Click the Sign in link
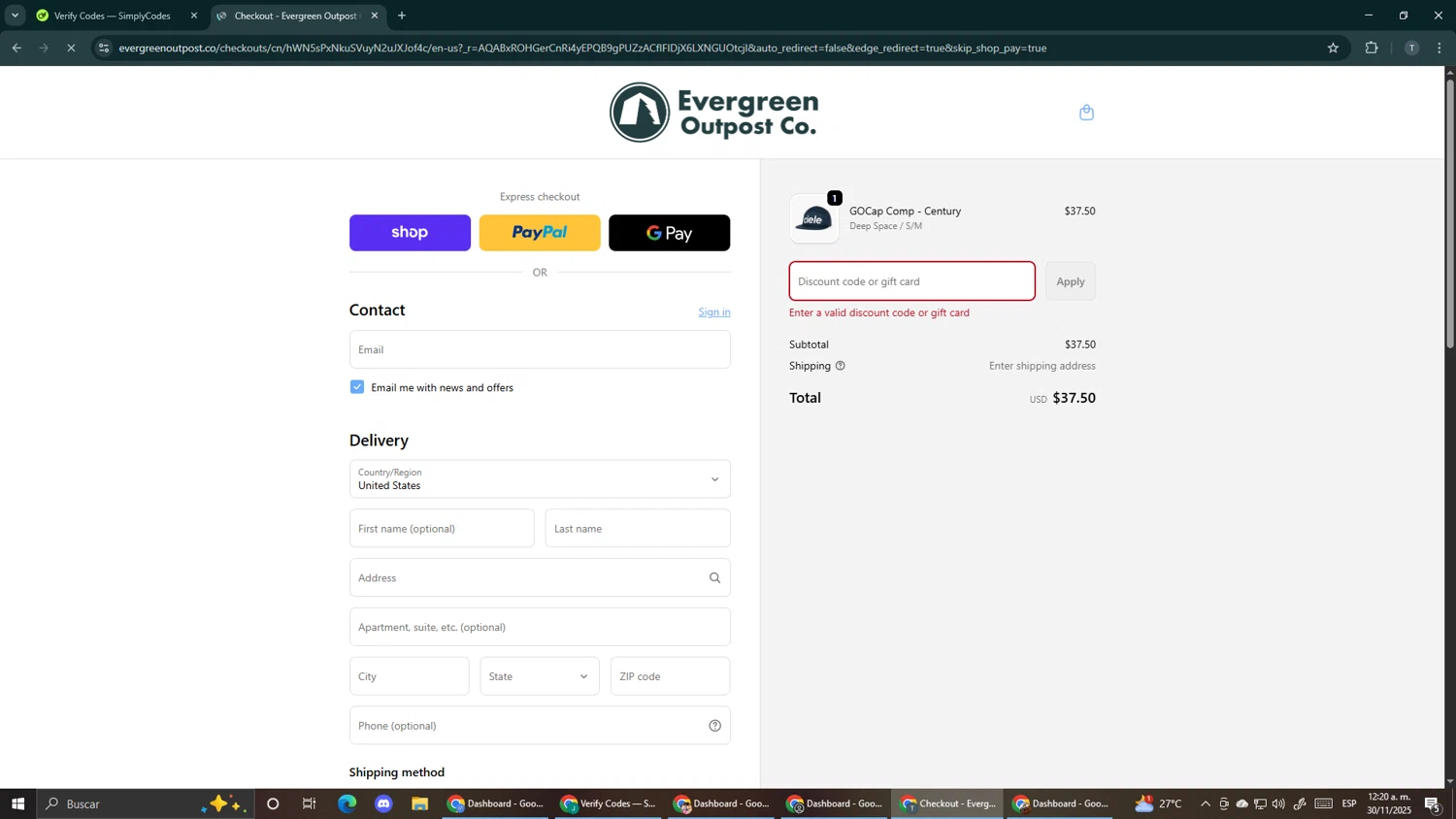 tap(714, 311)
